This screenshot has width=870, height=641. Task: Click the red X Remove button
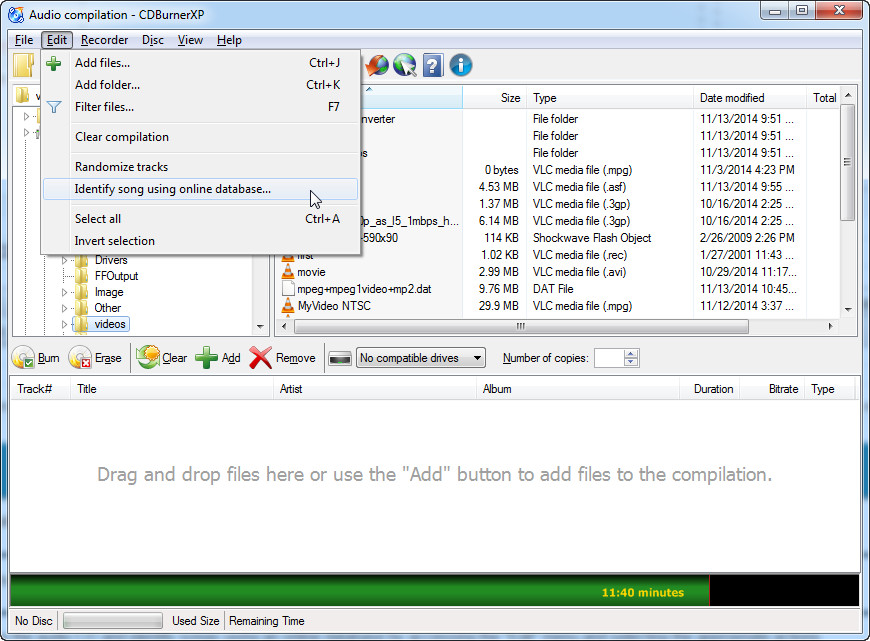click(x=282, y=358)
